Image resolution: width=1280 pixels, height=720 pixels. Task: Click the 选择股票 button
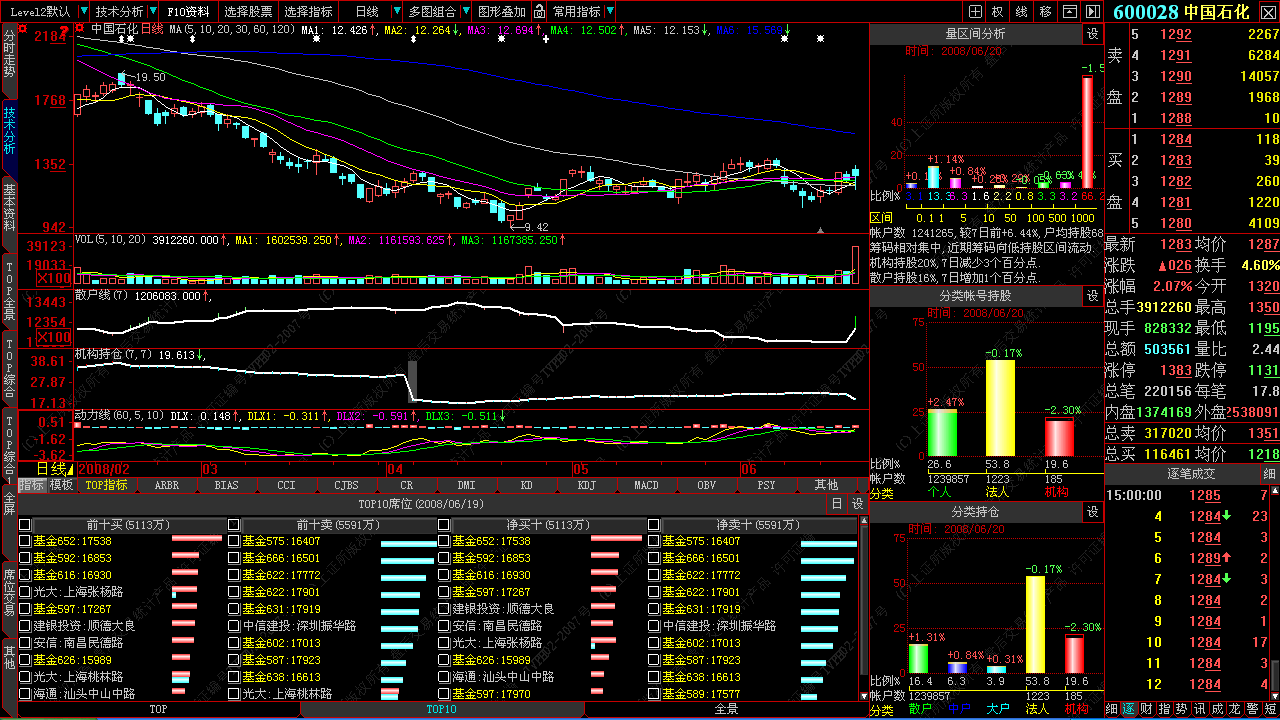pos(248,12)
